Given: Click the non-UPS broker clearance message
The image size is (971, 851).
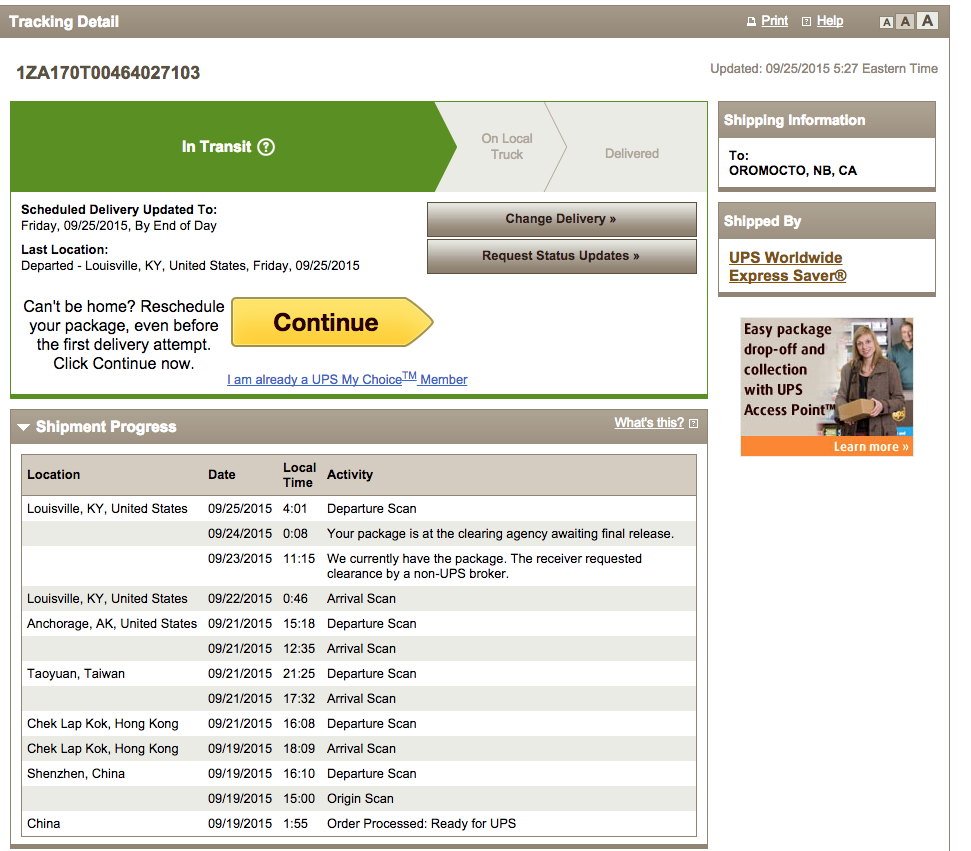Looking at the screenshot, I should (484, 566).
